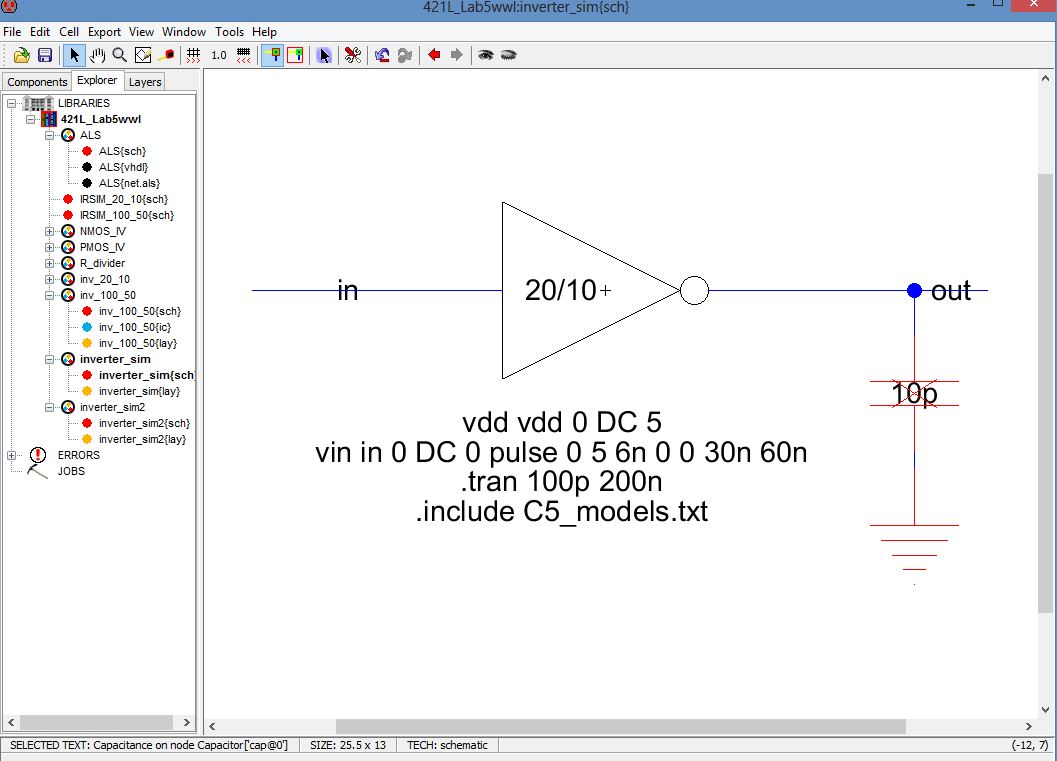Select the Outline Edit tool
Screen dimensions: 1057x761
[143, 55]
